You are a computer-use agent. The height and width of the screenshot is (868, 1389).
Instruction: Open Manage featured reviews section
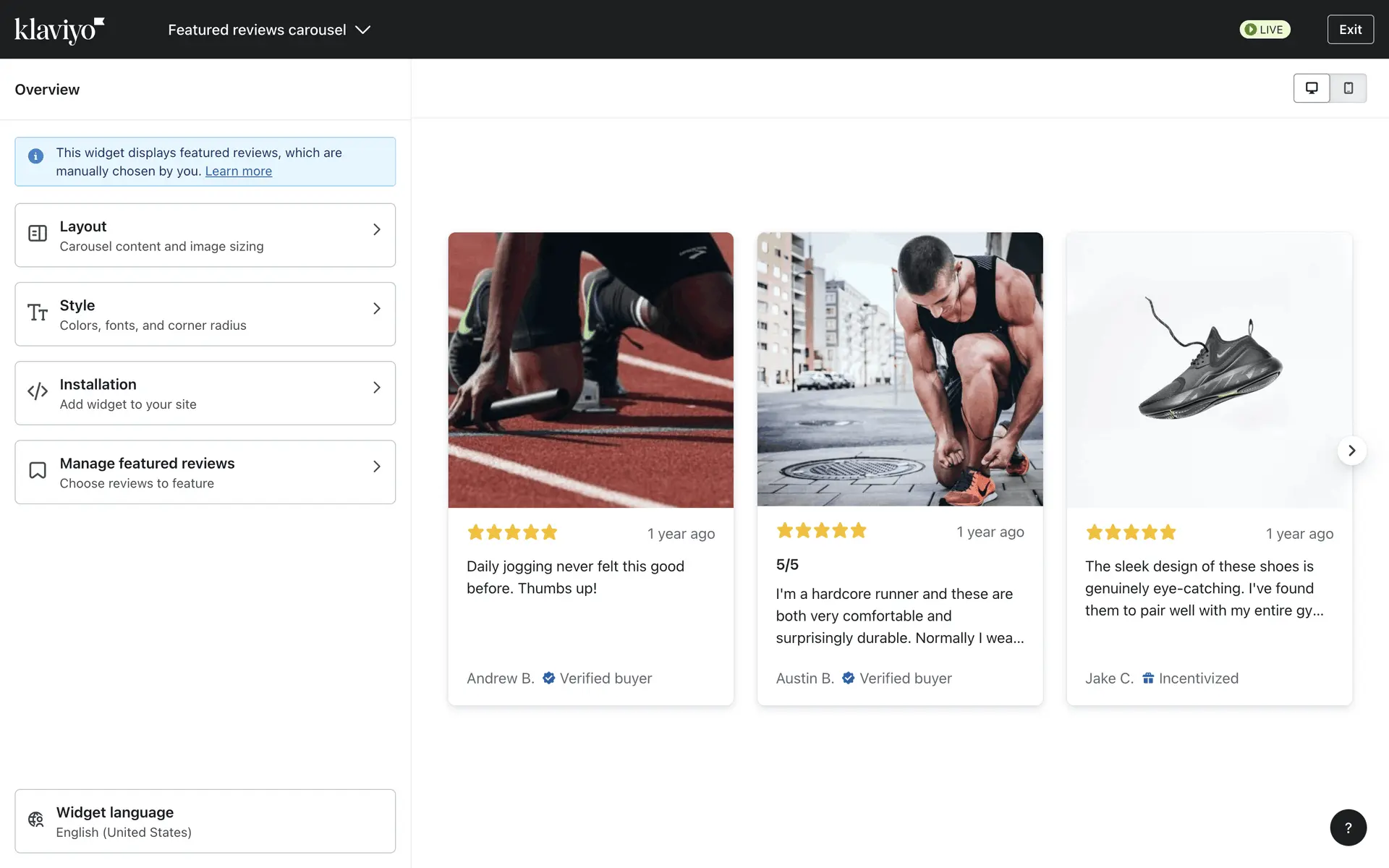click(205, 472)
